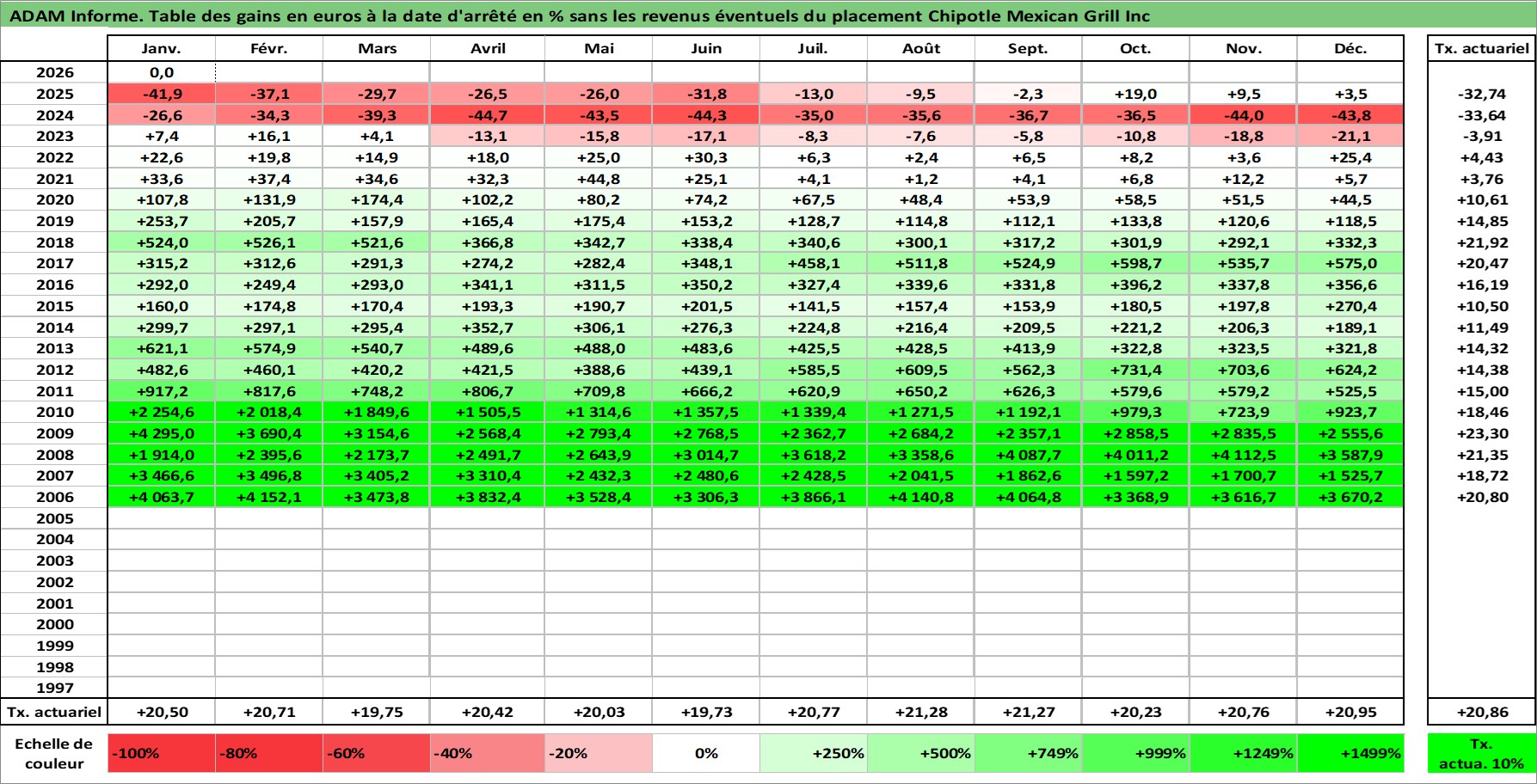Select the +3 496,8 cell in February 2007
Viewport: 1537px width, 784px height.
point(269,476)
